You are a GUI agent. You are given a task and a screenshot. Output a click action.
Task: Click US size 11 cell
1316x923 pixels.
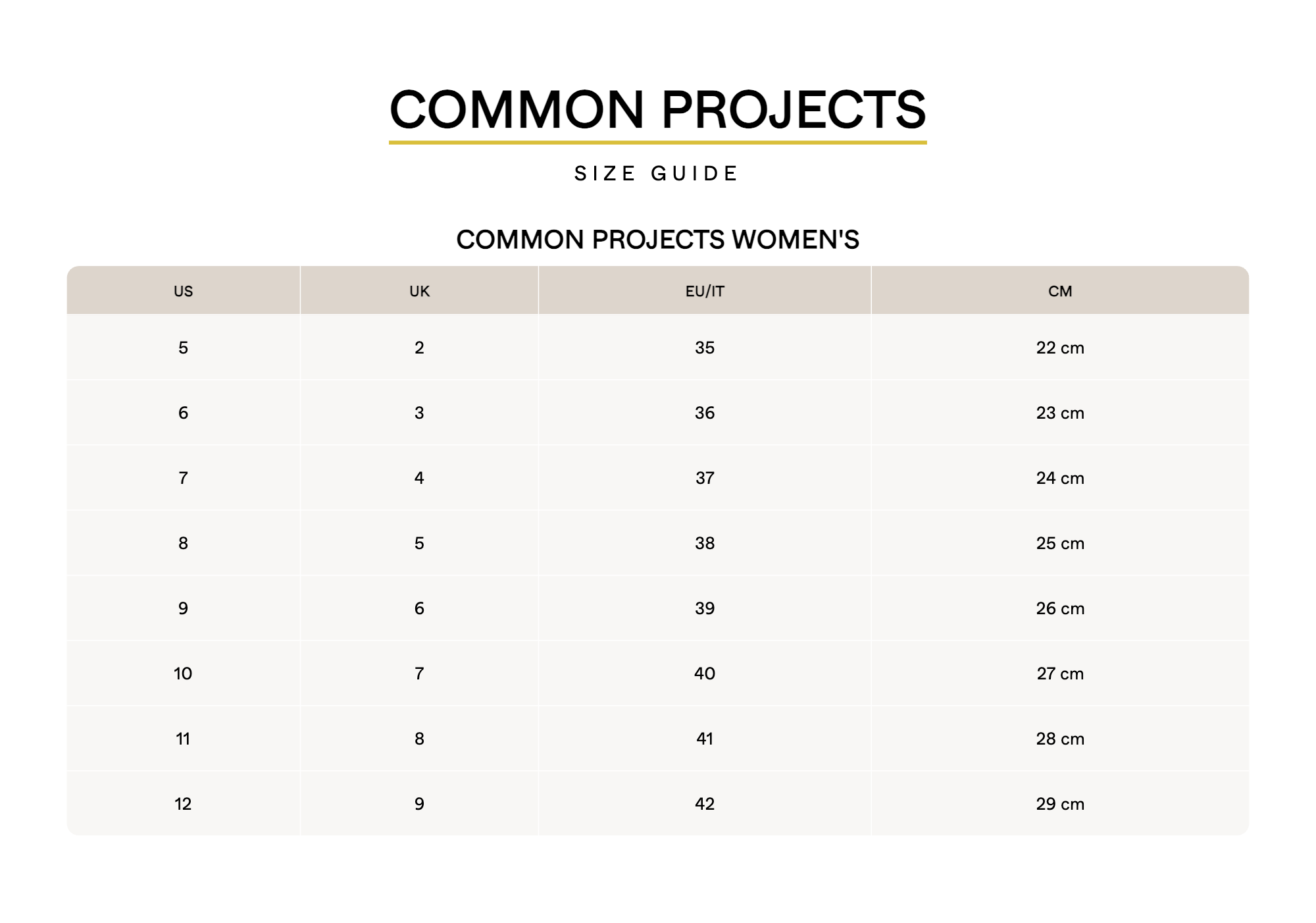184,739
